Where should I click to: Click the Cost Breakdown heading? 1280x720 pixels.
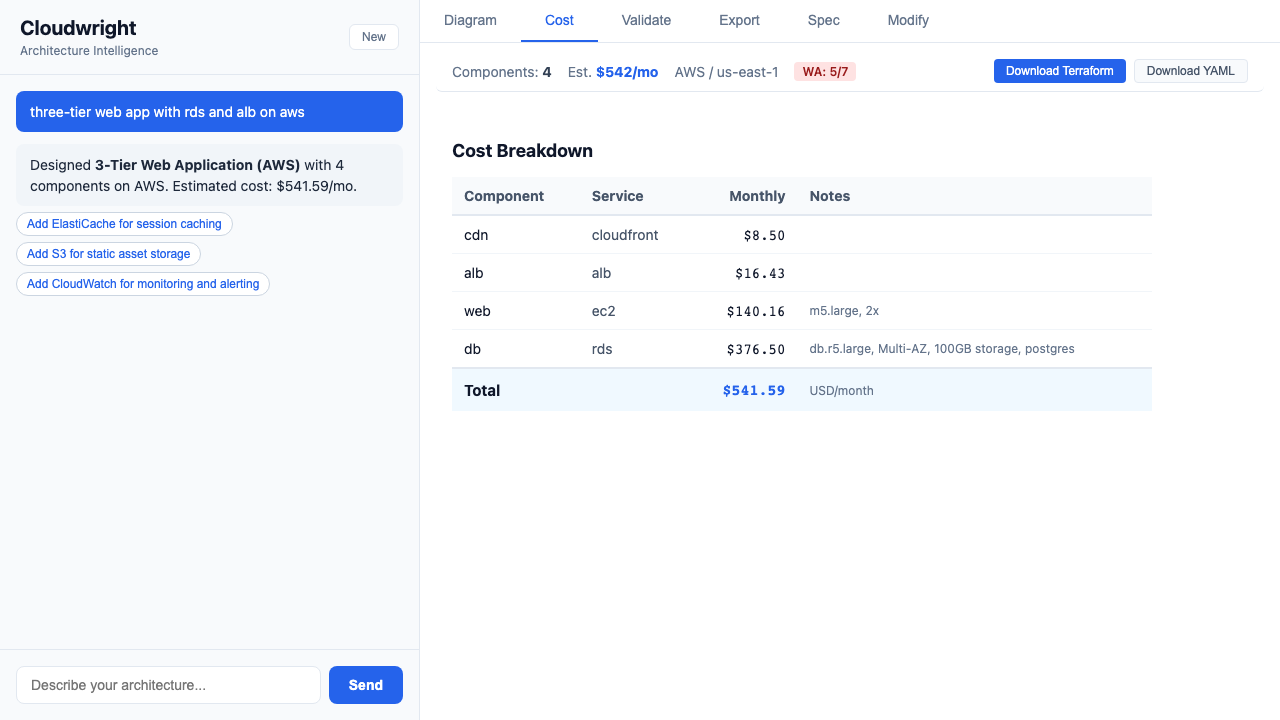522,151
